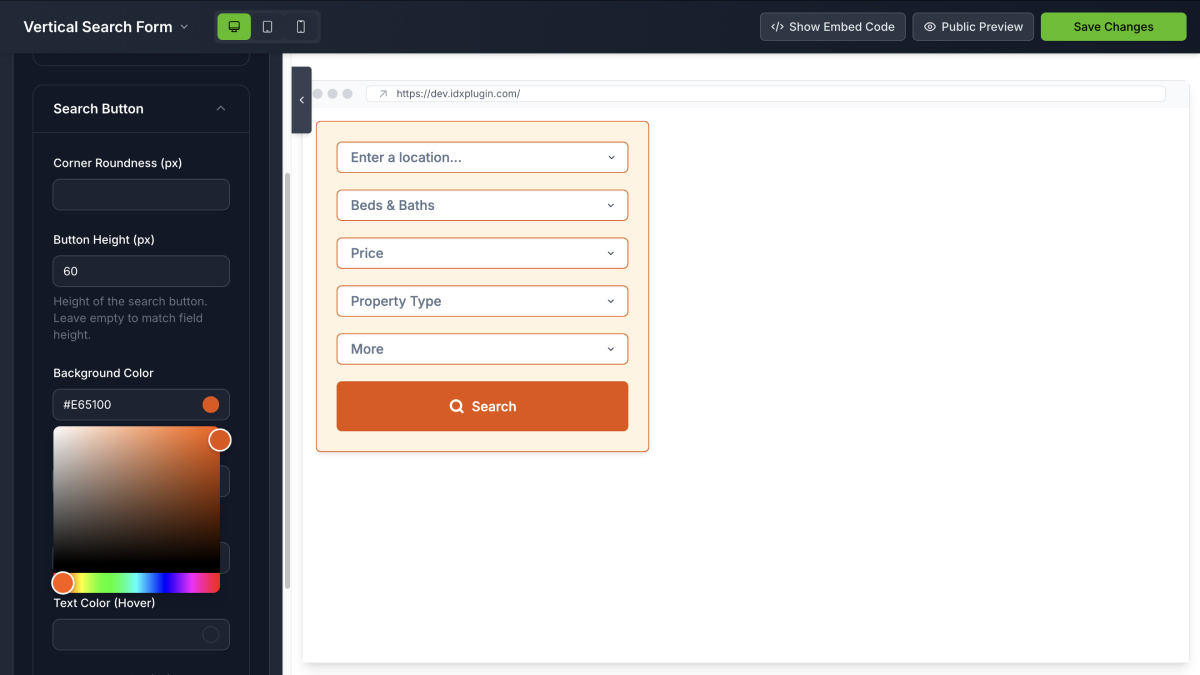Click the orange Search button

[x=482, y=406]
